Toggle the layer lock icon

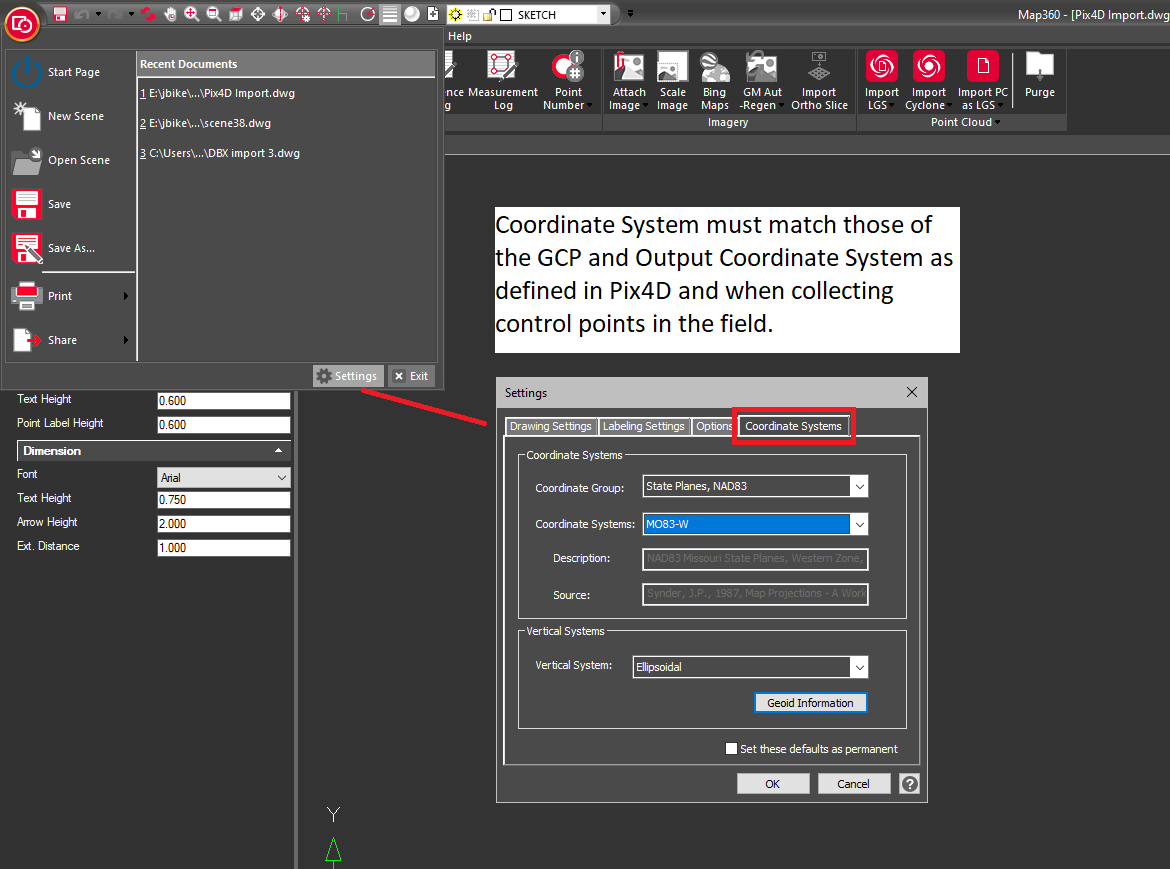[x=488, y=14]
